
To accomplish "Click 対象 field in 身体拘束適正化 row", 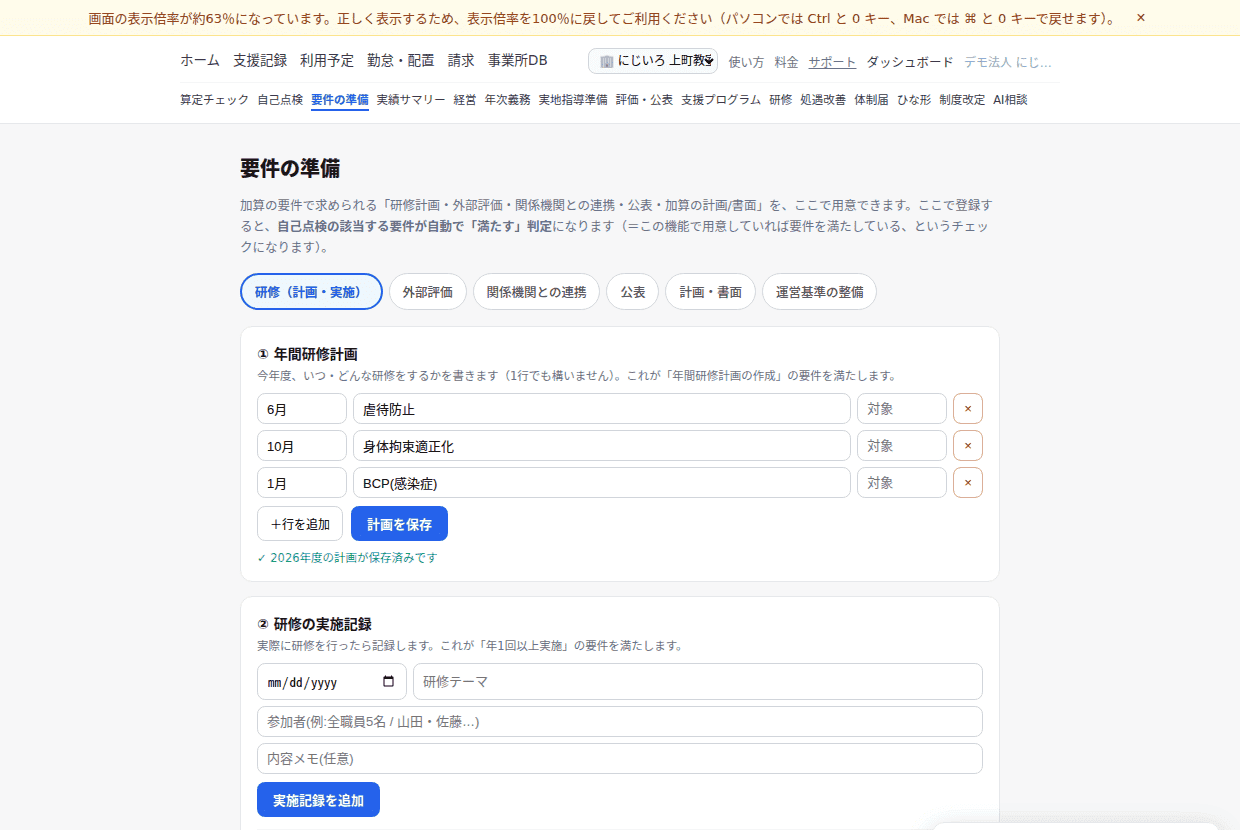I will [902, 445].
